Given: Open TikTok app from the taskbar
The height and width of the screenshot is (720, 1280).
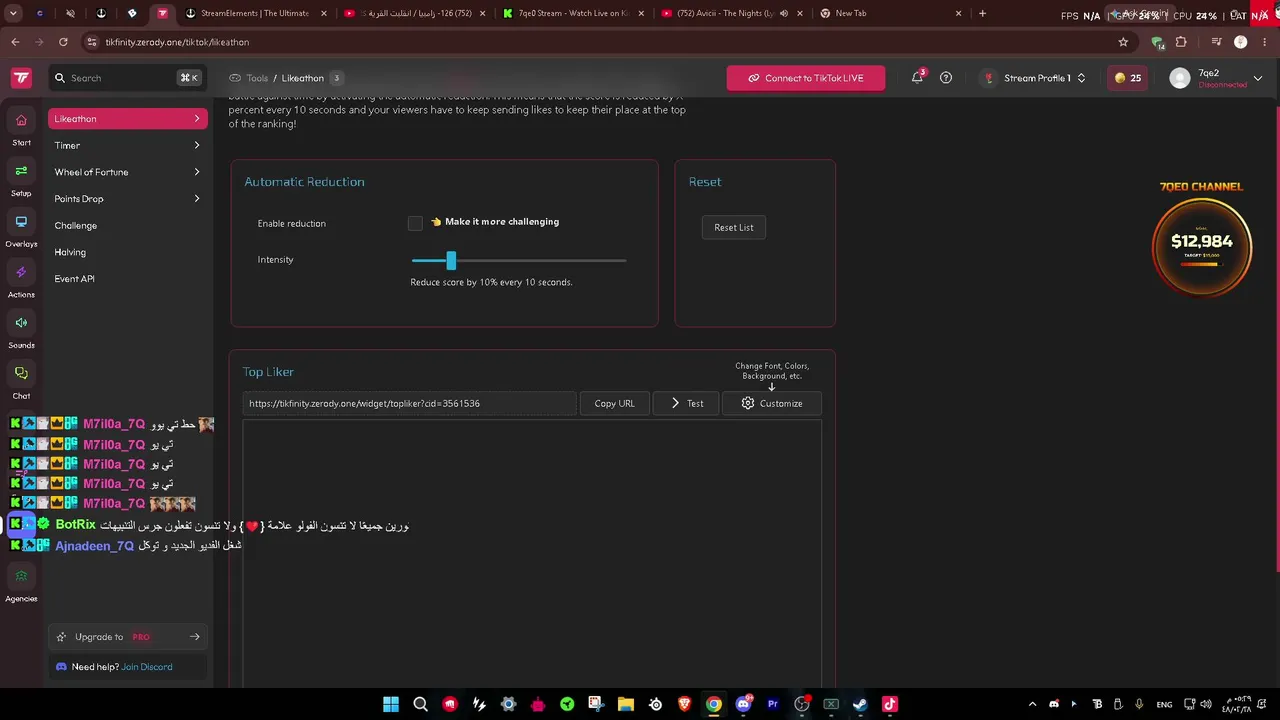Looking at the screenshot, I should click(890, 704).
